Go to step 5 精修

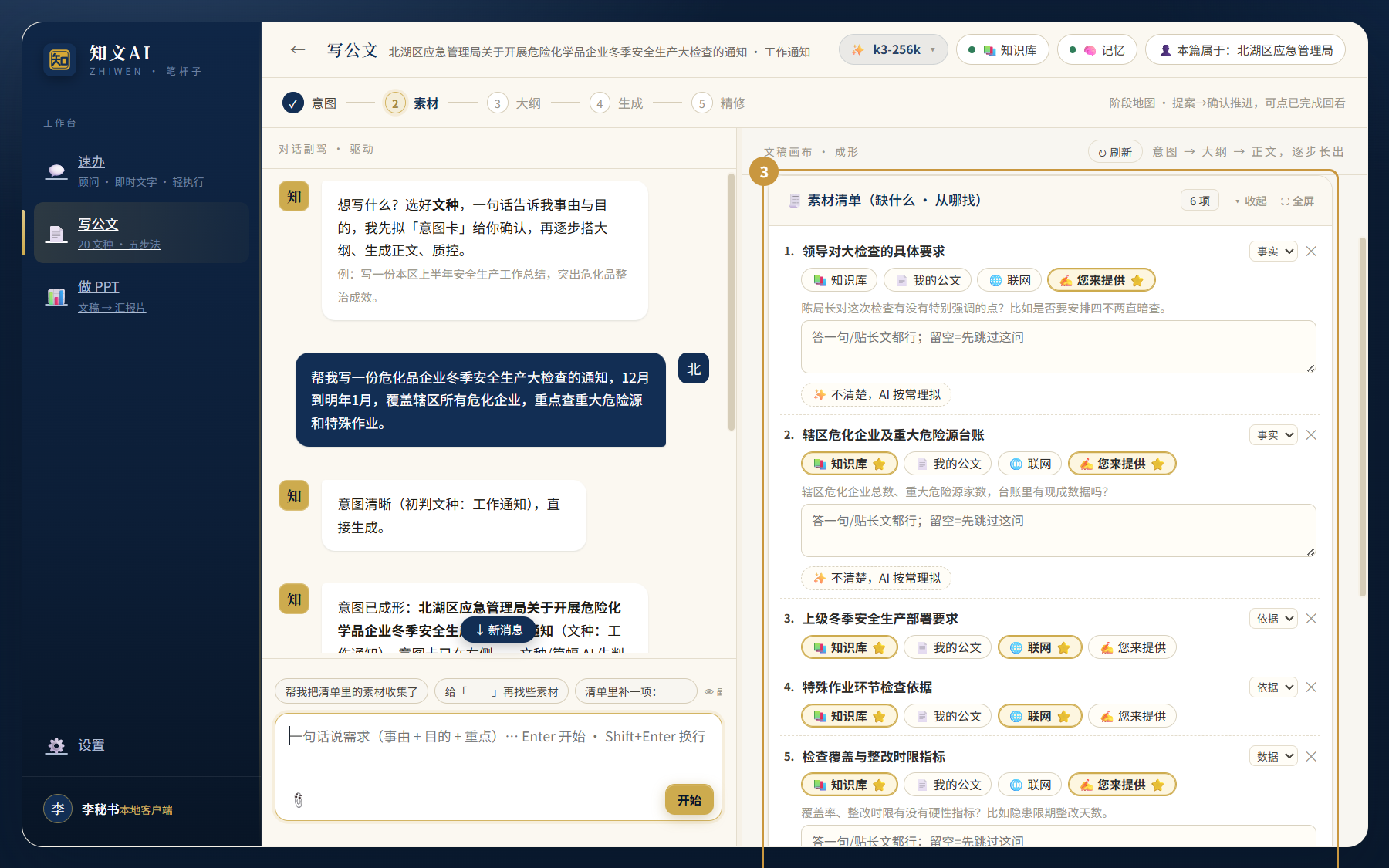[x=718, y=103]
